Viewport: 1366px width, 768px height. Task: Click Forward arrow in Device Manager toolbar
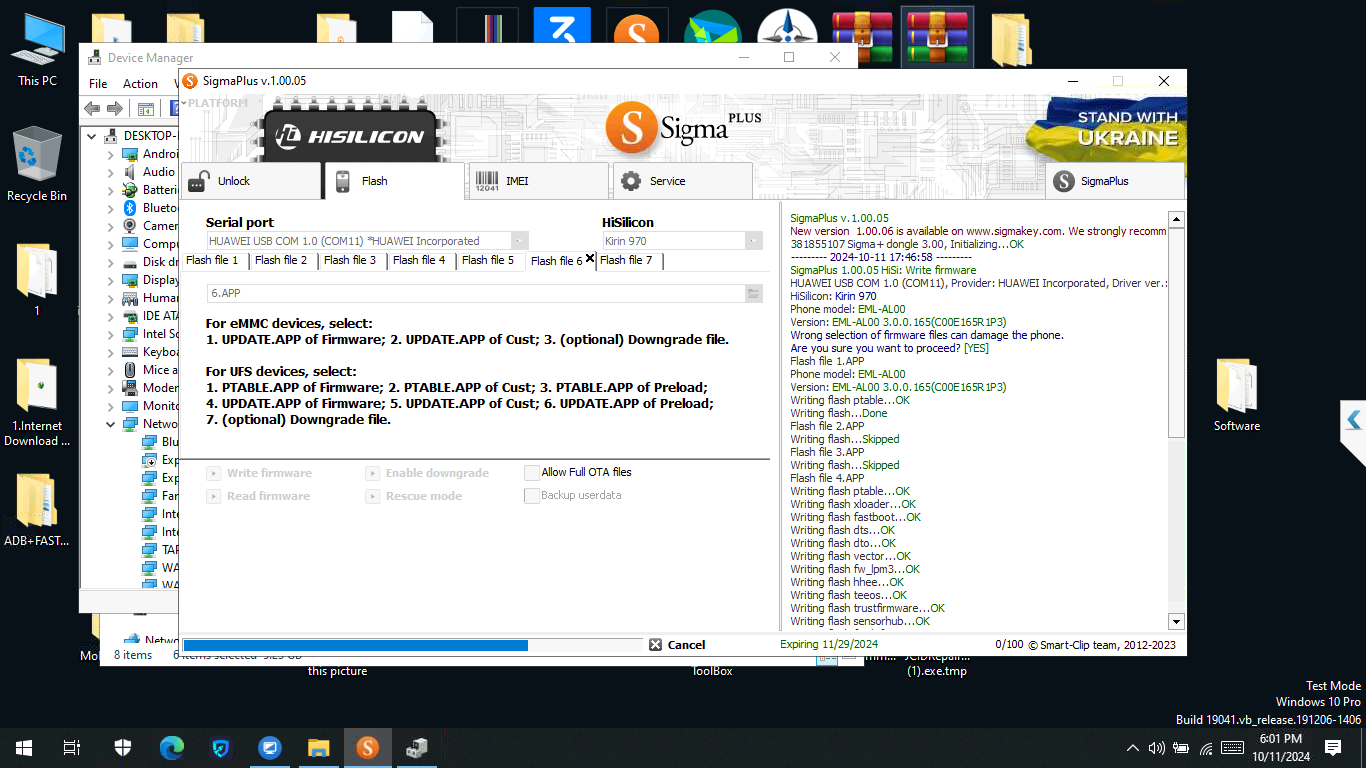pyautogui.click(x=115, y=108)
